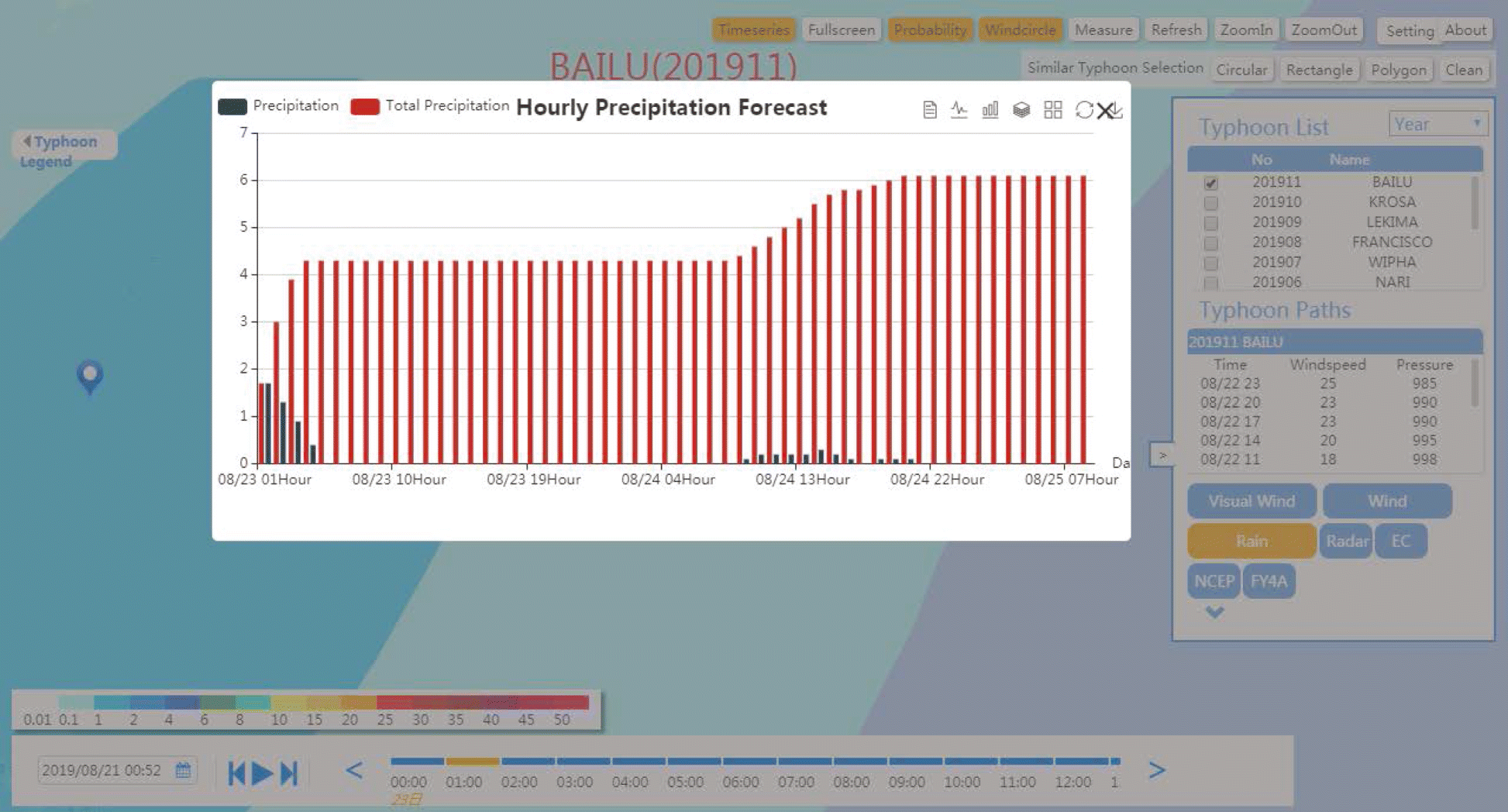The image size is (1508, 812).
Task: Select the 00:00 timeline segment
Action: (x=417, y=762)
